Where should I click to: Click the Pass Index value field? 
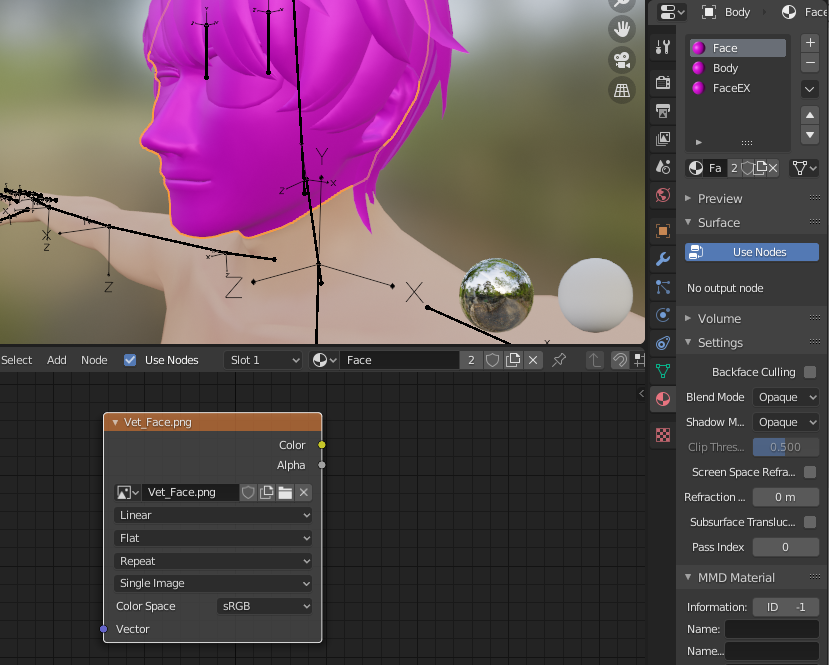pyautogui.click(x=786, y=547)
